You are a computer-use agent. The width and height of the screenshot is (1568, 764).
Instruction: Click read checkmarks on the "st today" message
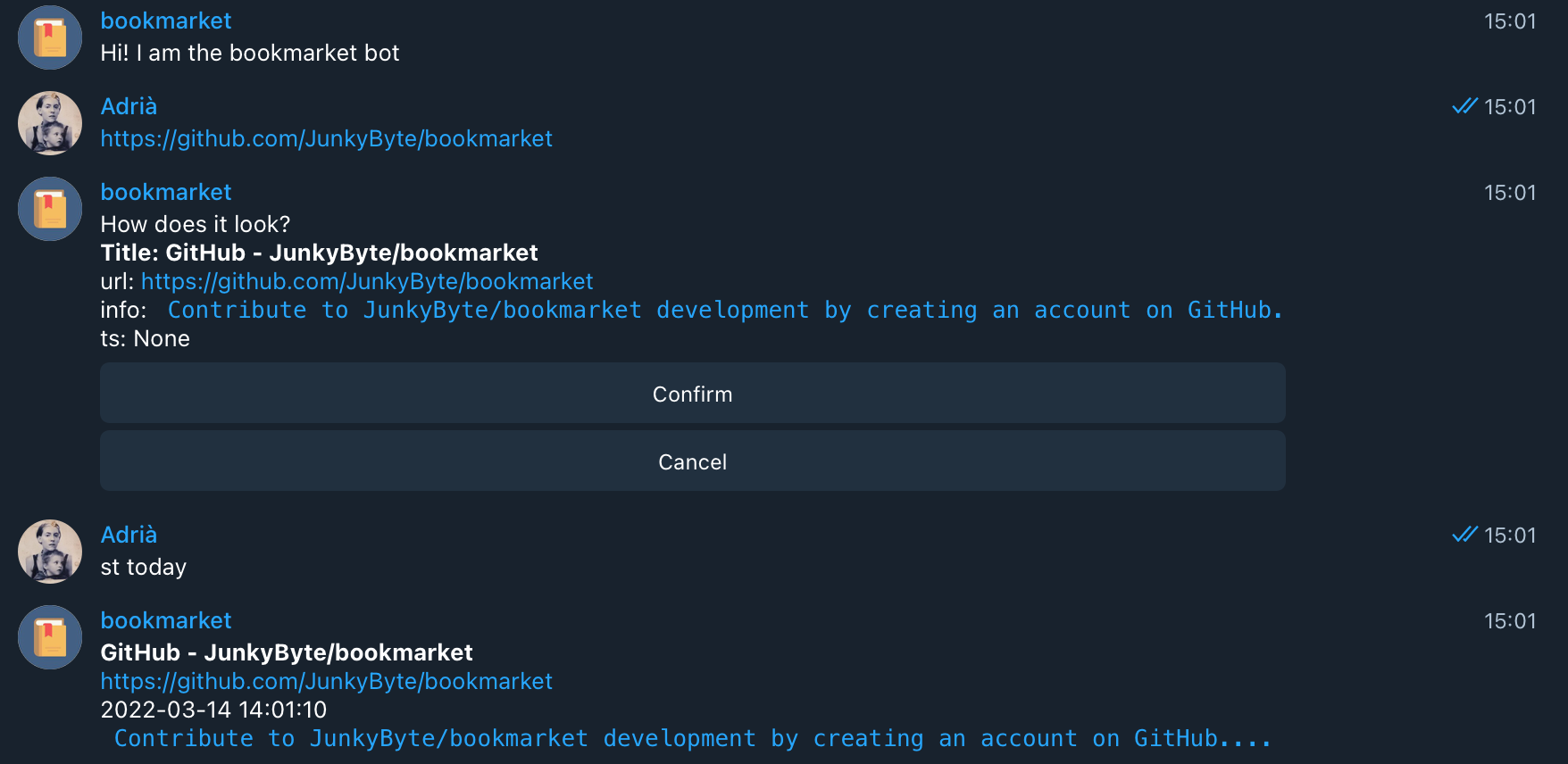coord(1464,536)
